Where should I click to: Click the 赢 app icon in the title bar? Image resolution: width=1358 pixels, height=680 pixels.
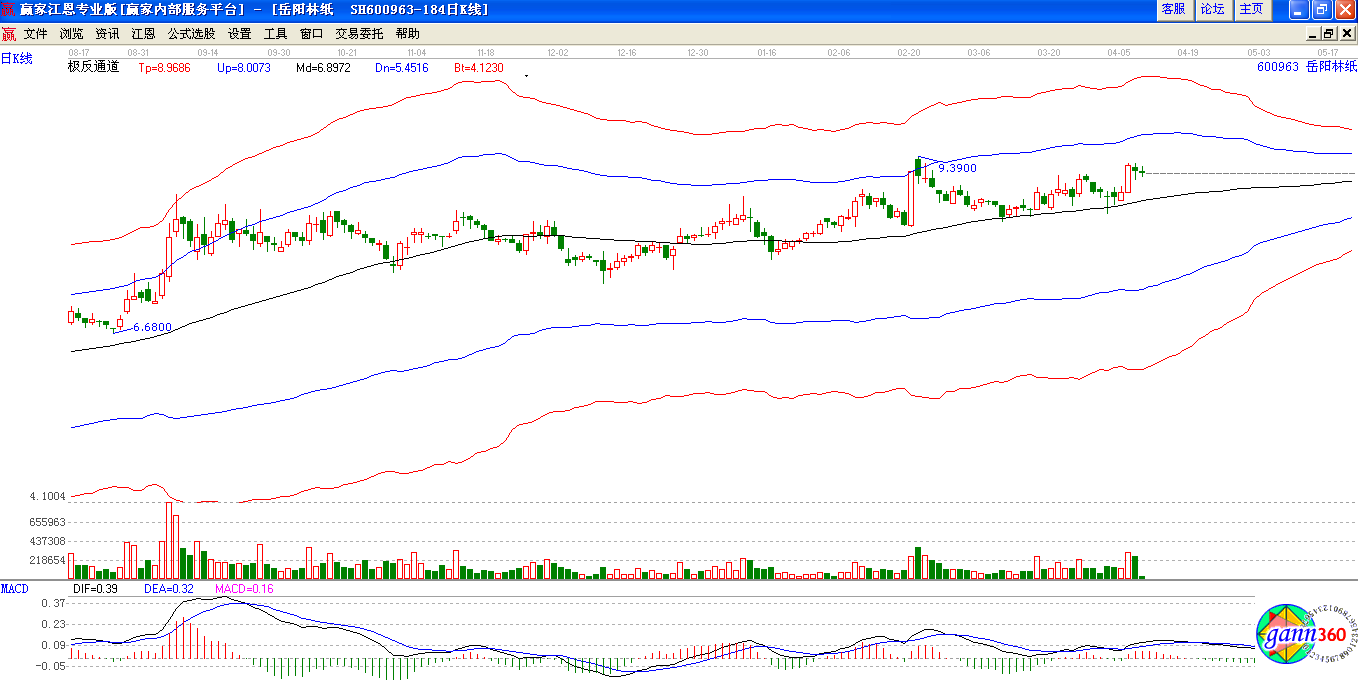9,9
